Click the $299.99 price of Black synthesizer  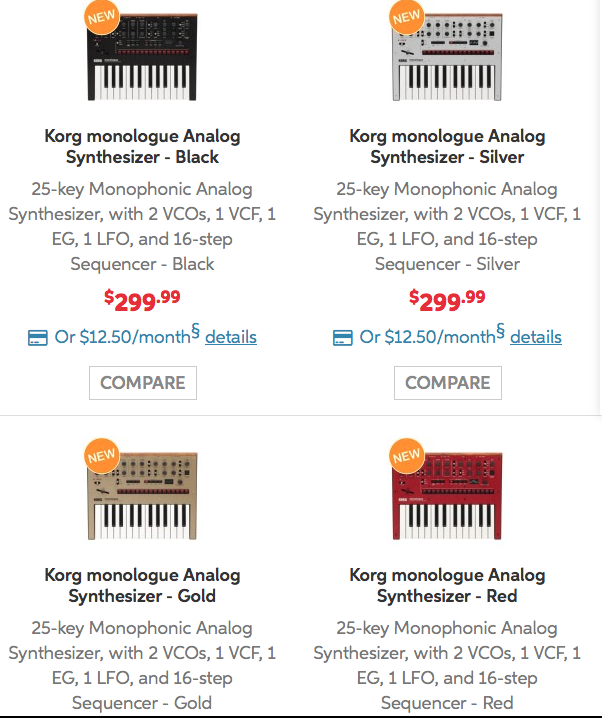pyautogui.click(x=142, y=300)
